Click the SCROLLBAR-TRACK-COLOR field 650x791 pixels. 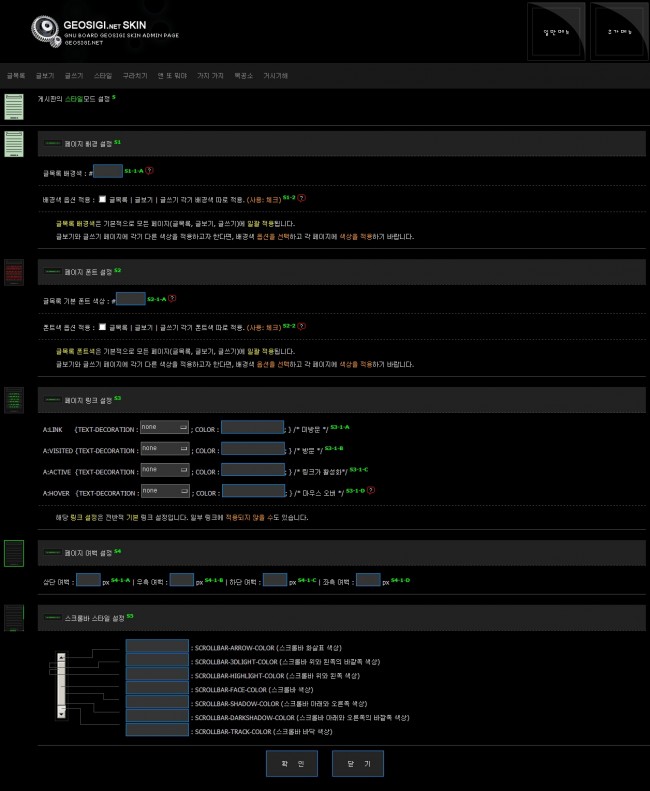click(157, 729)
